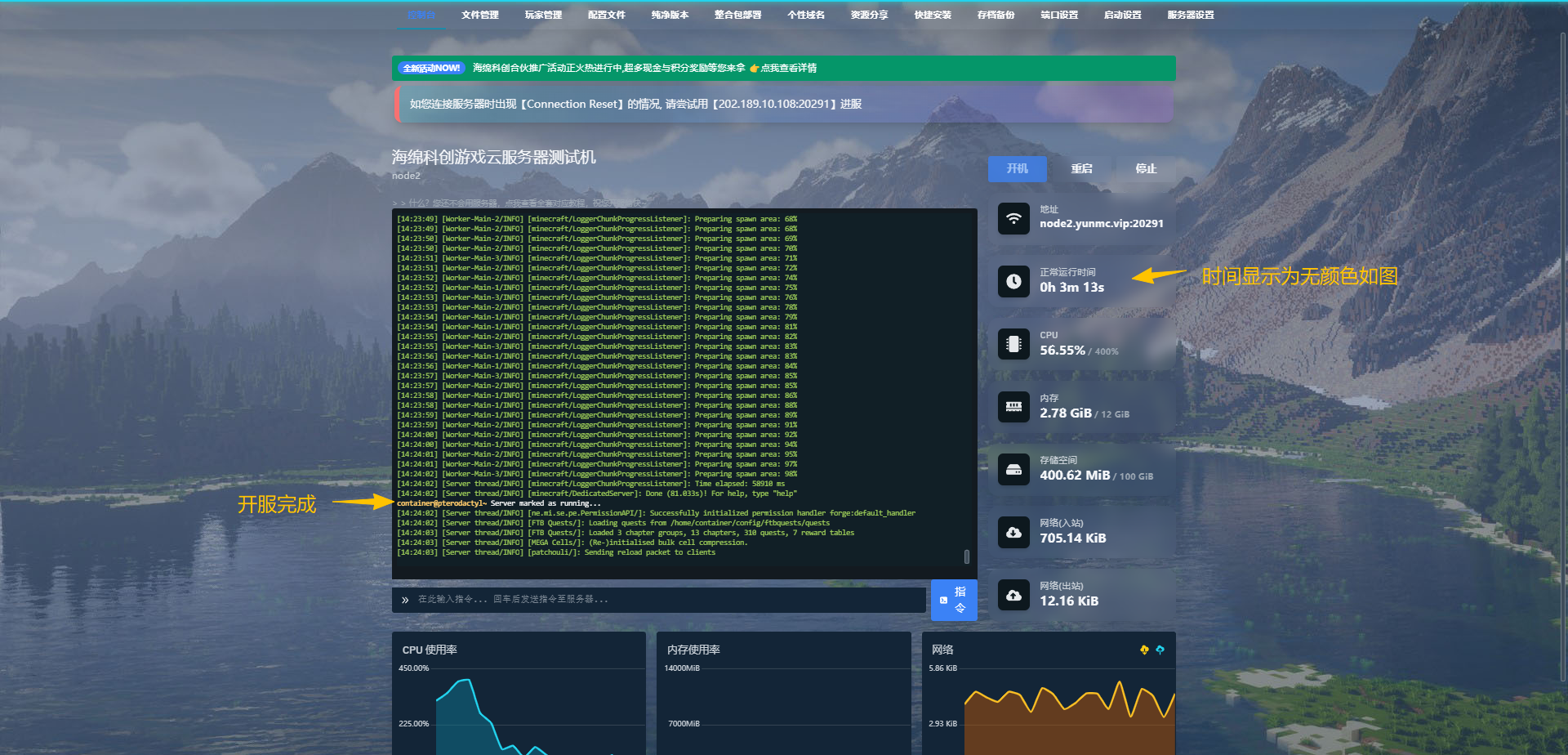Open the 存档备份 tab
1568x755 pixels.
996,15
